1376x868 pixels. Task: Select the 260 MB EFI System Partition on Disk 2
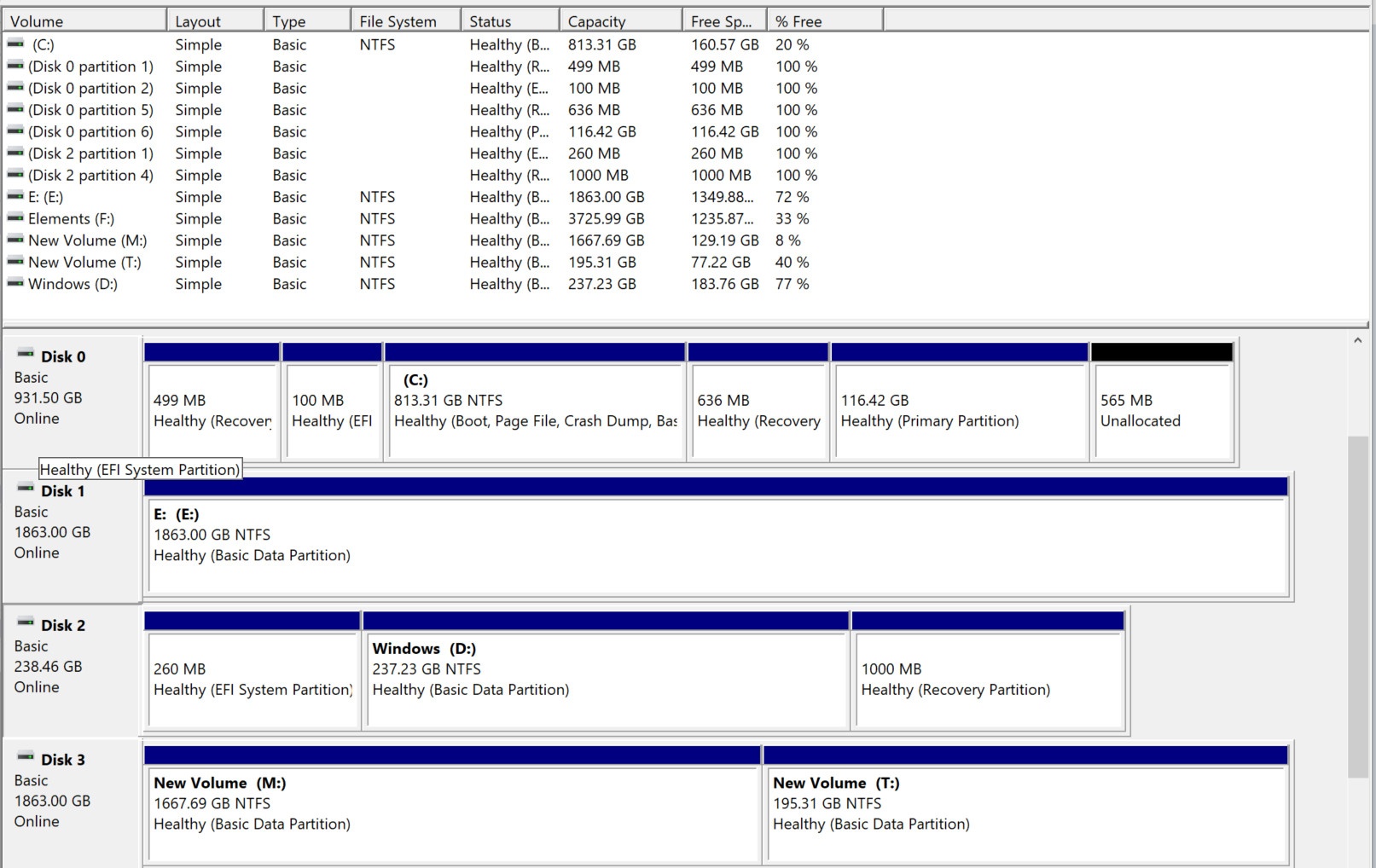click(253, 671)
